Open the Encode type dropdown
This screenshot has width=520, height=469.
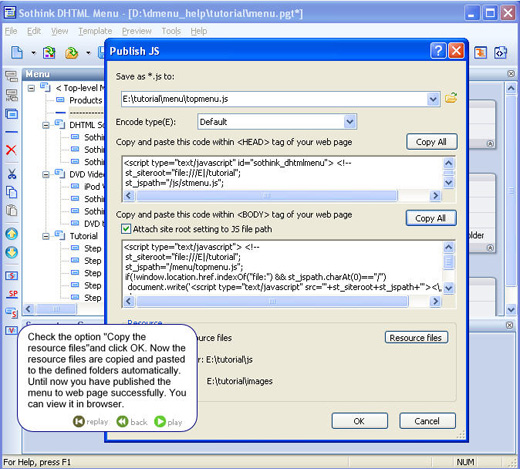coord(350,122)
